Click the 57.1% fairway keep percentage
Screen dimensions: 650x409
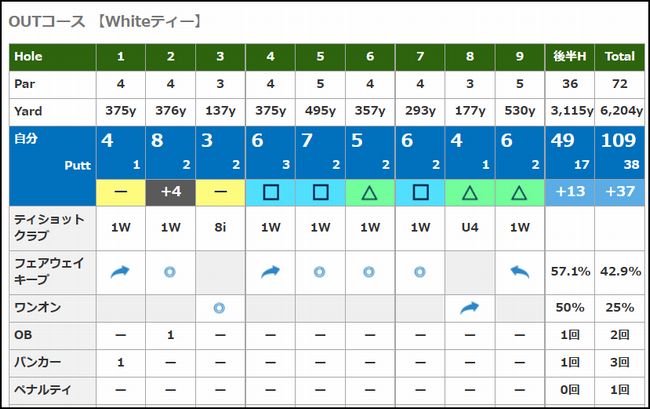pos(570,271)
